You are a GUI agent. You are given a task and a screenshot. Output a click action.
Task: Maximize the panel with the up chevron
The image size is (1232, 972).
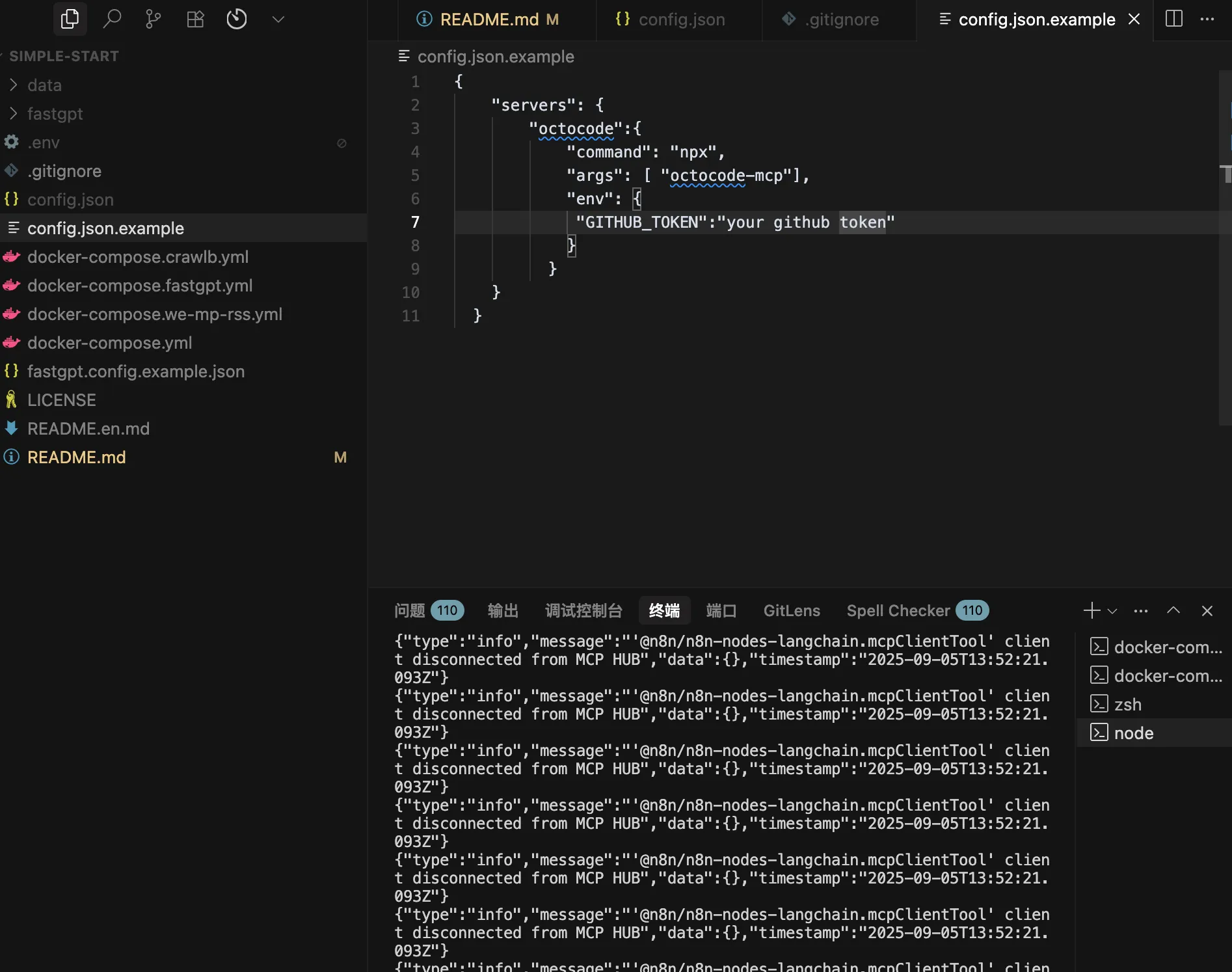(x=1173, y=610)
